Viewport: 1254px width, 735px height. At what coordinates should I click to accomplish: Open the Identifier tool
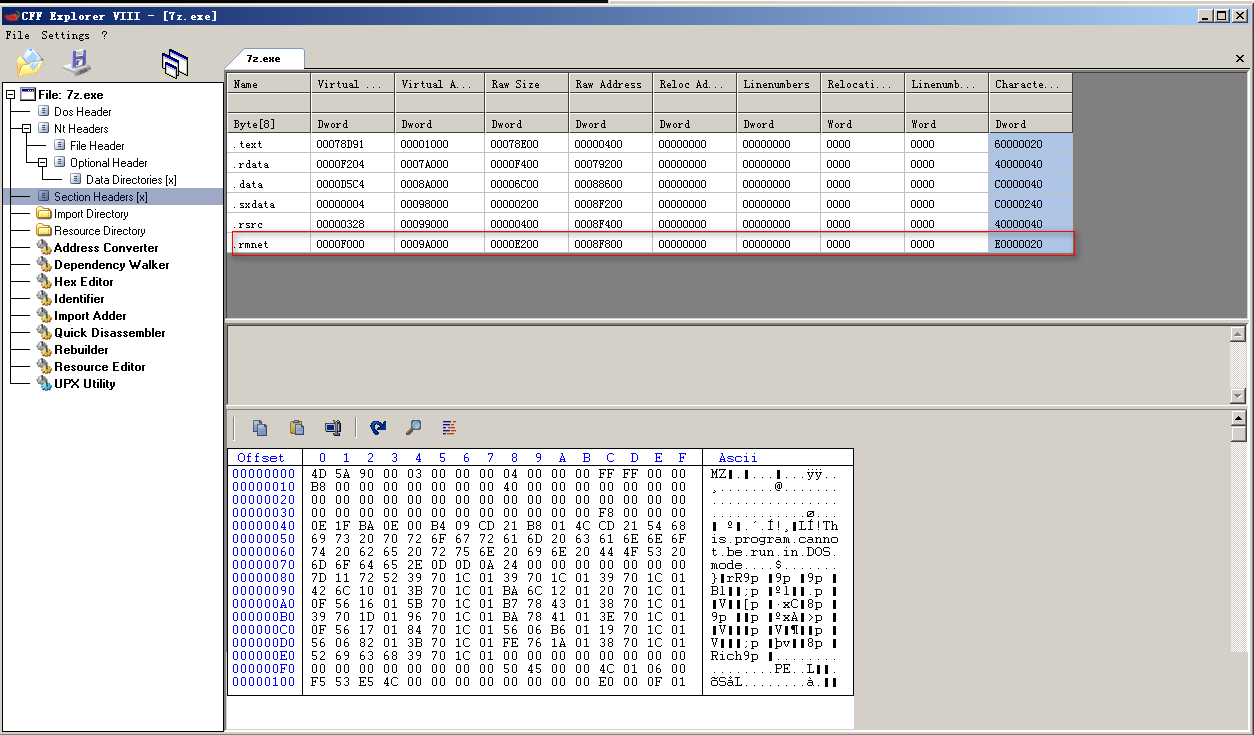(x=79, y=299)
